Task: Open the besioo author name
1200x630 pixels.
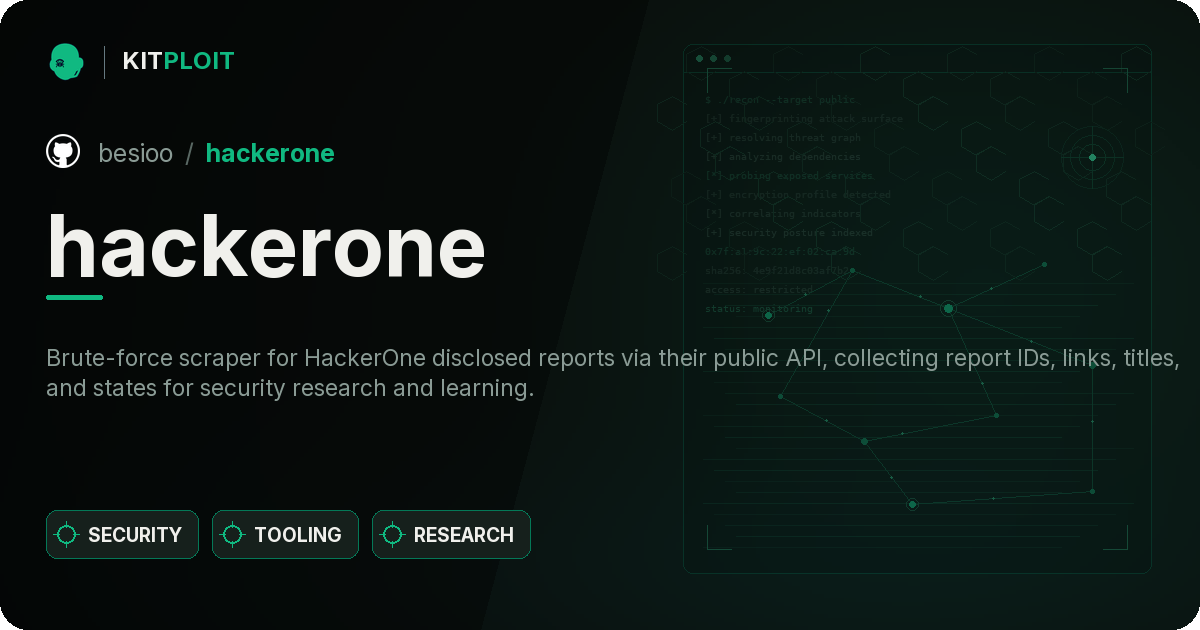Action: (x=135, y=153)
